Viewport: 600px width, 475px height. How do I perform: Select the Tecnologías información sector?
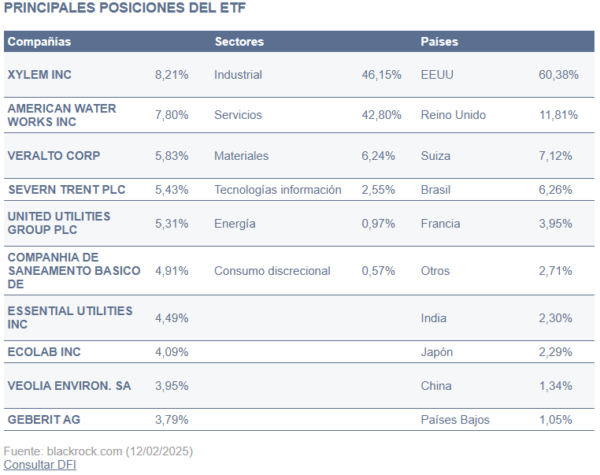click(277, 189)
